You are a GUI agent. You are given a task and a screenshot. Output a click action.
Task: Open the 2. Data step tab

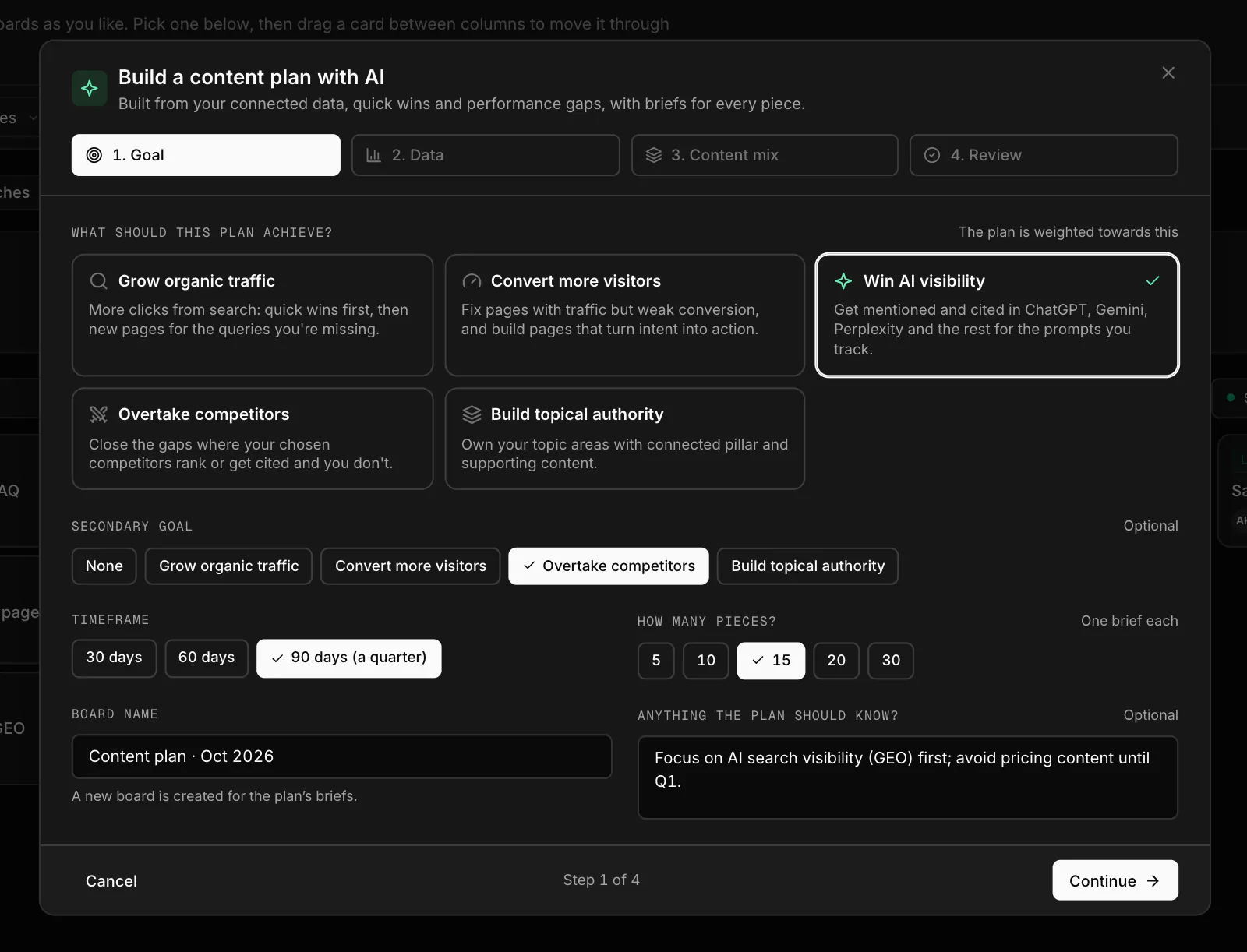point(486,155)
